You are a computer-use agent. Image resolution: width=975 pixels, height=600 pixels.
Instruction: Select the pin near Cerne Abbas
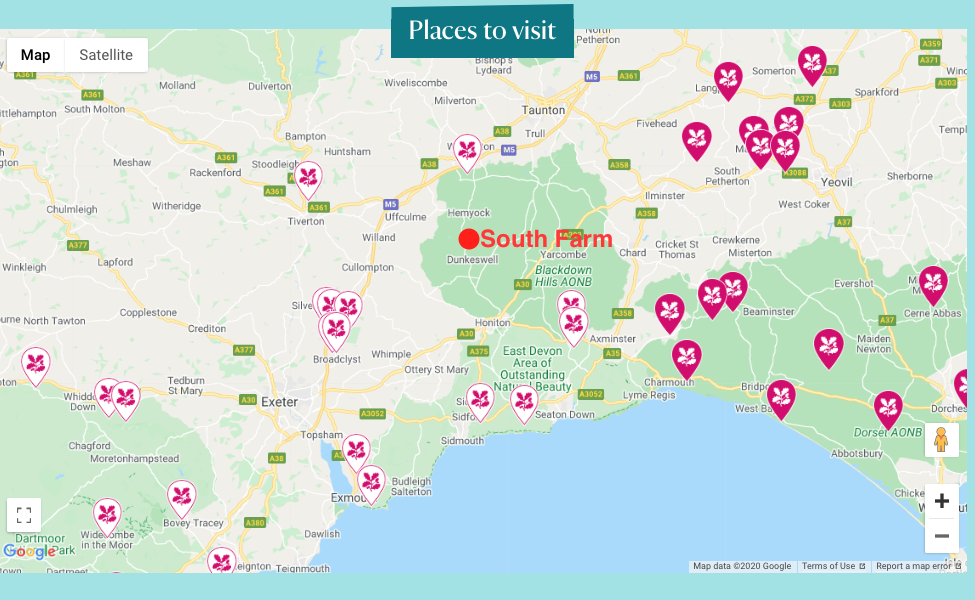pos(933,285)
